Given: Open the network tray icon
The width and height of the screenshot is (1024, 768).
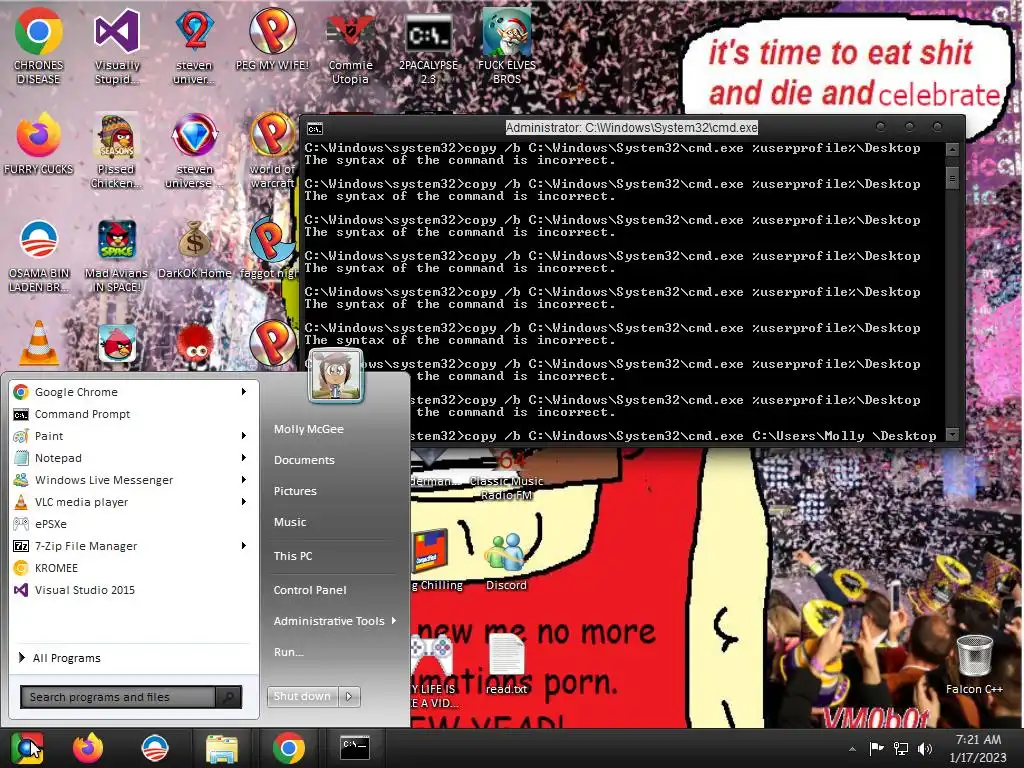Looking at the screenshot, I should point(901,748).
